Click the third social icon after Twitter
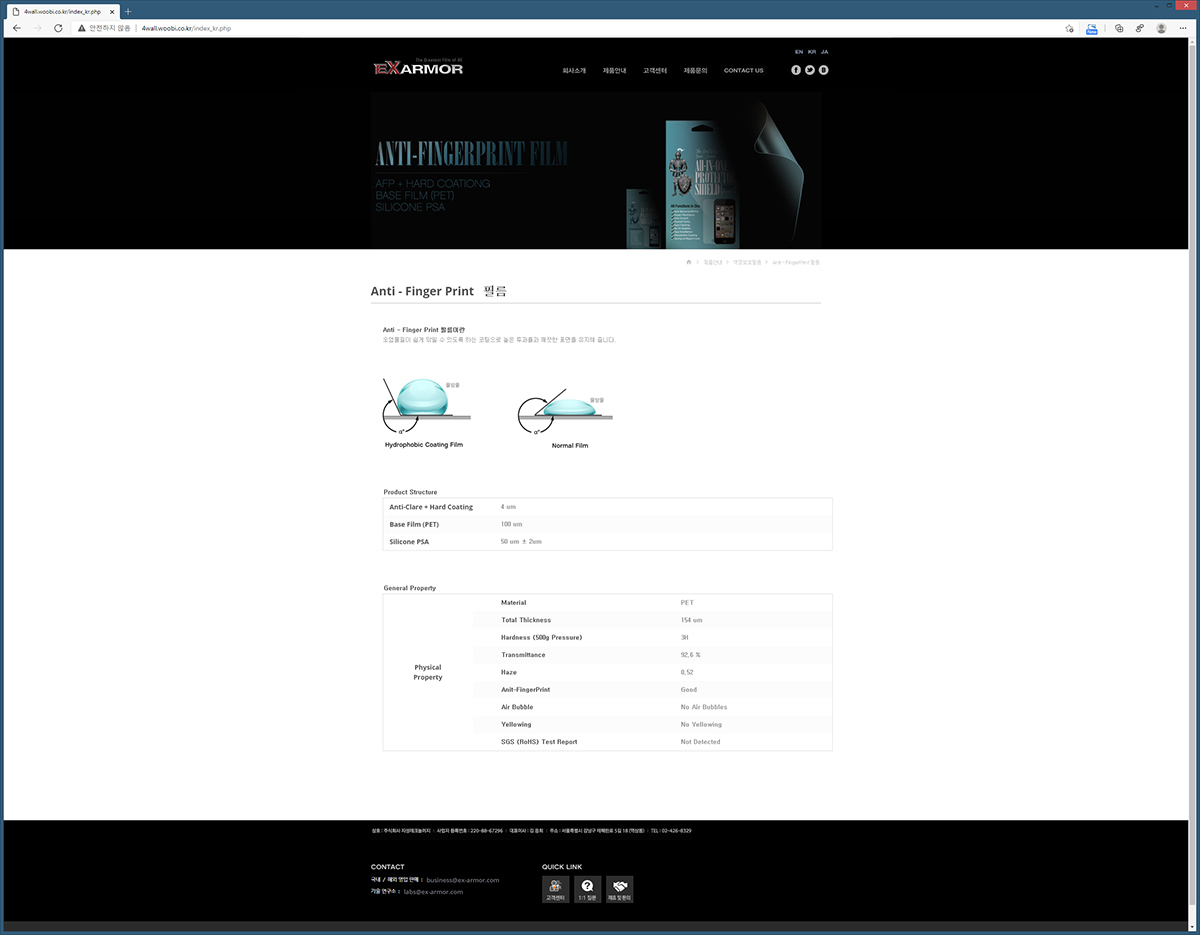The height and width of the screenshot is (935, 1200). (824, 70)
